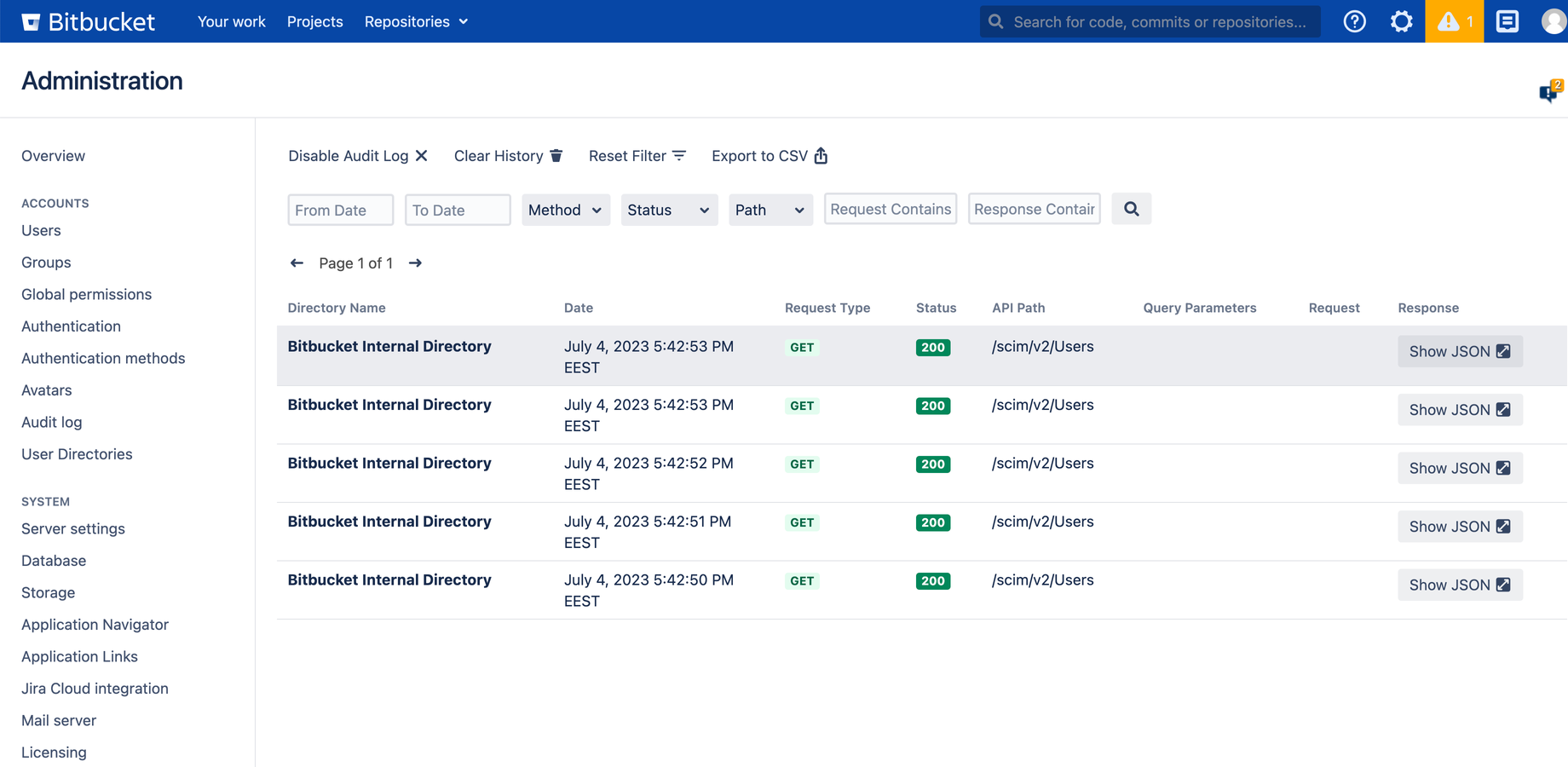Show JSON for the 5:42:50 PM entry
This screenshot has width=1568, height=767.
click(x=1460, y=585)
